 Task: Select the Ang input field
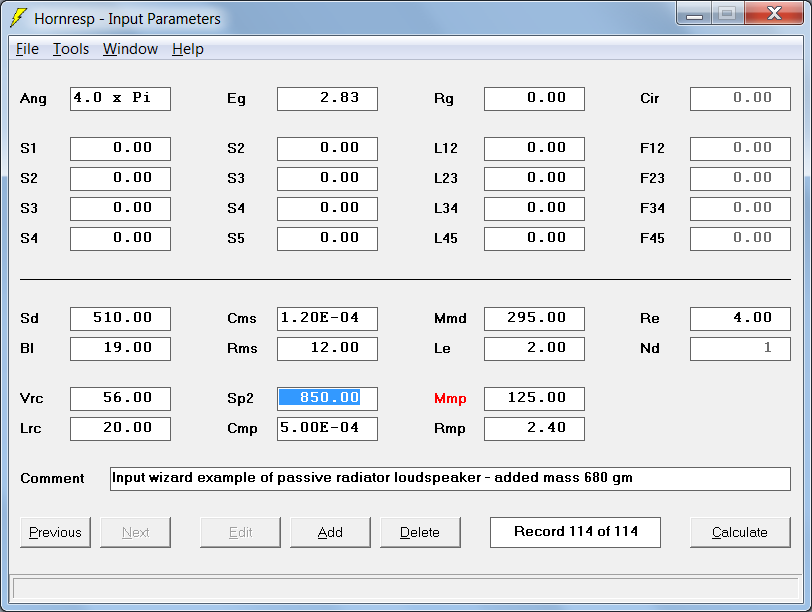point(120,99)
